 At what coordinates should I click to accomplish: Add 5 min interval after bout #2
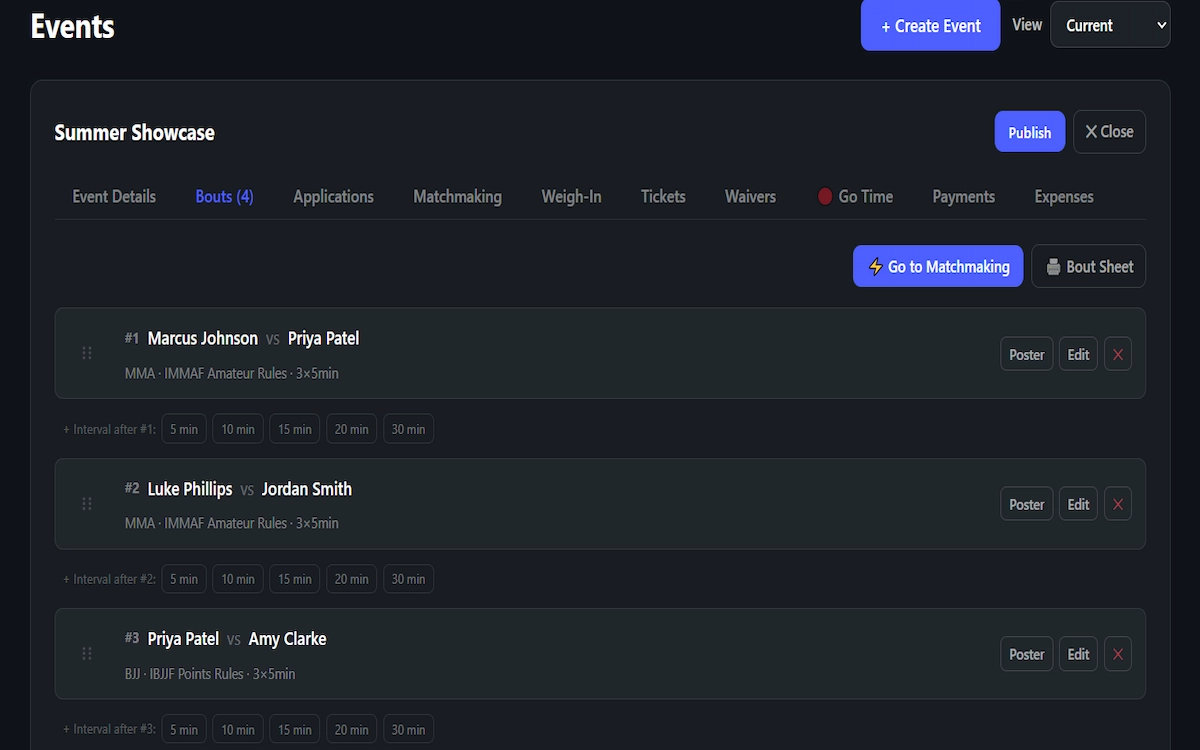tap(184, 579)
